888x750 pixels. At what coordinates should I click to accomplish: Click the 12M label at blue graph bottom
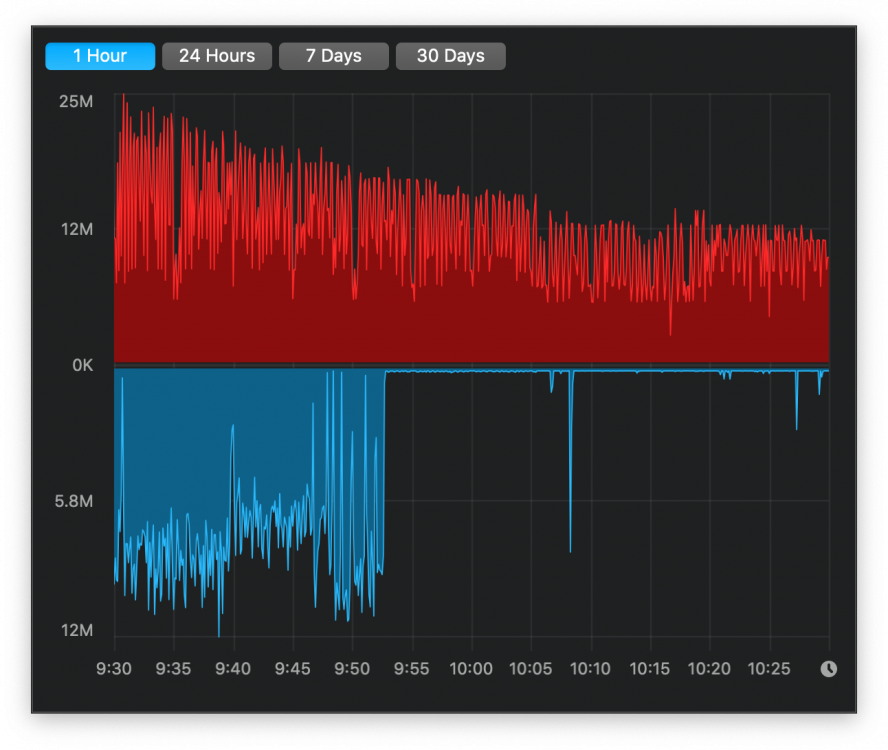pos(77,630)
